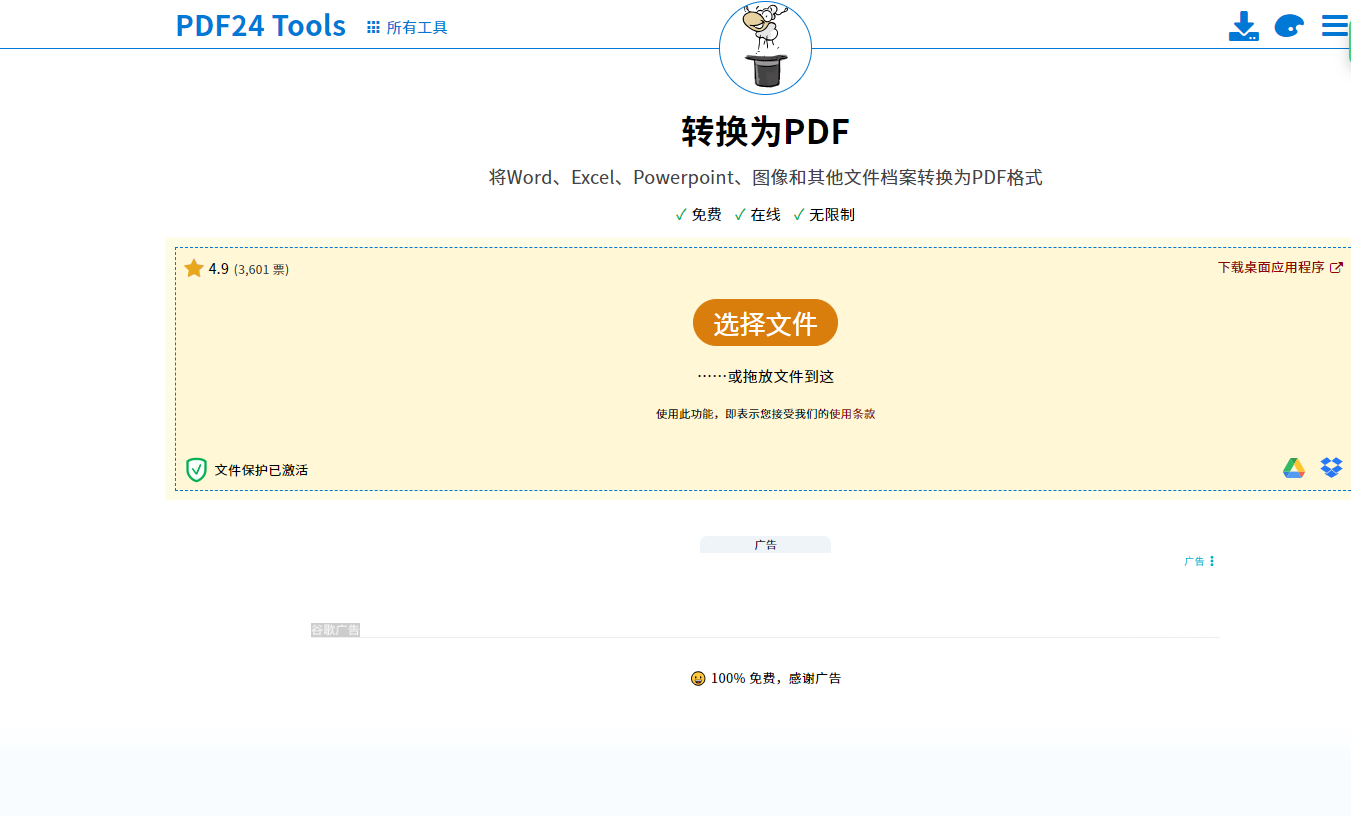Click the 谷歌广告 label
This screenshot has width=1351, height=816.
[x=335, y=630]
